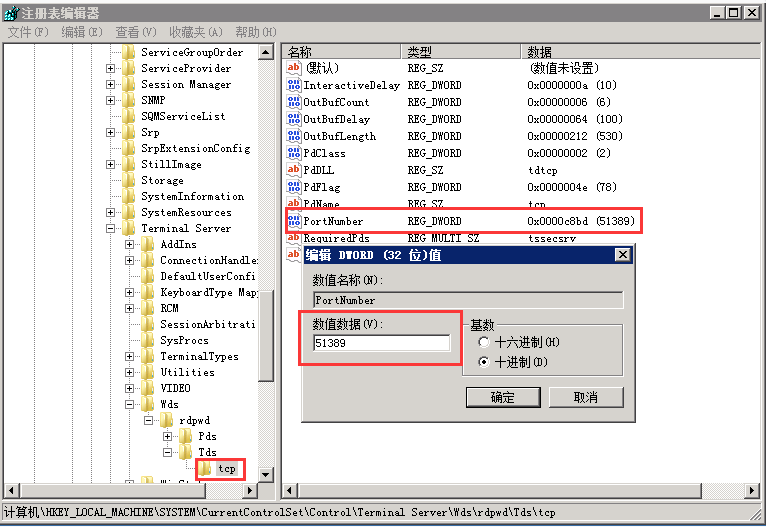Click the 数值数据 value input field

pos(381,343)
